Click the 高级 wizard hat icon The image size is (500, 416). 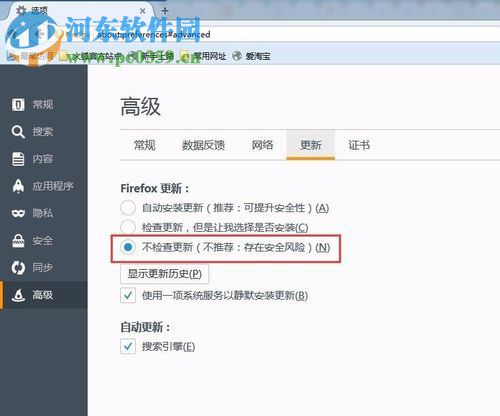coord(18,295)
